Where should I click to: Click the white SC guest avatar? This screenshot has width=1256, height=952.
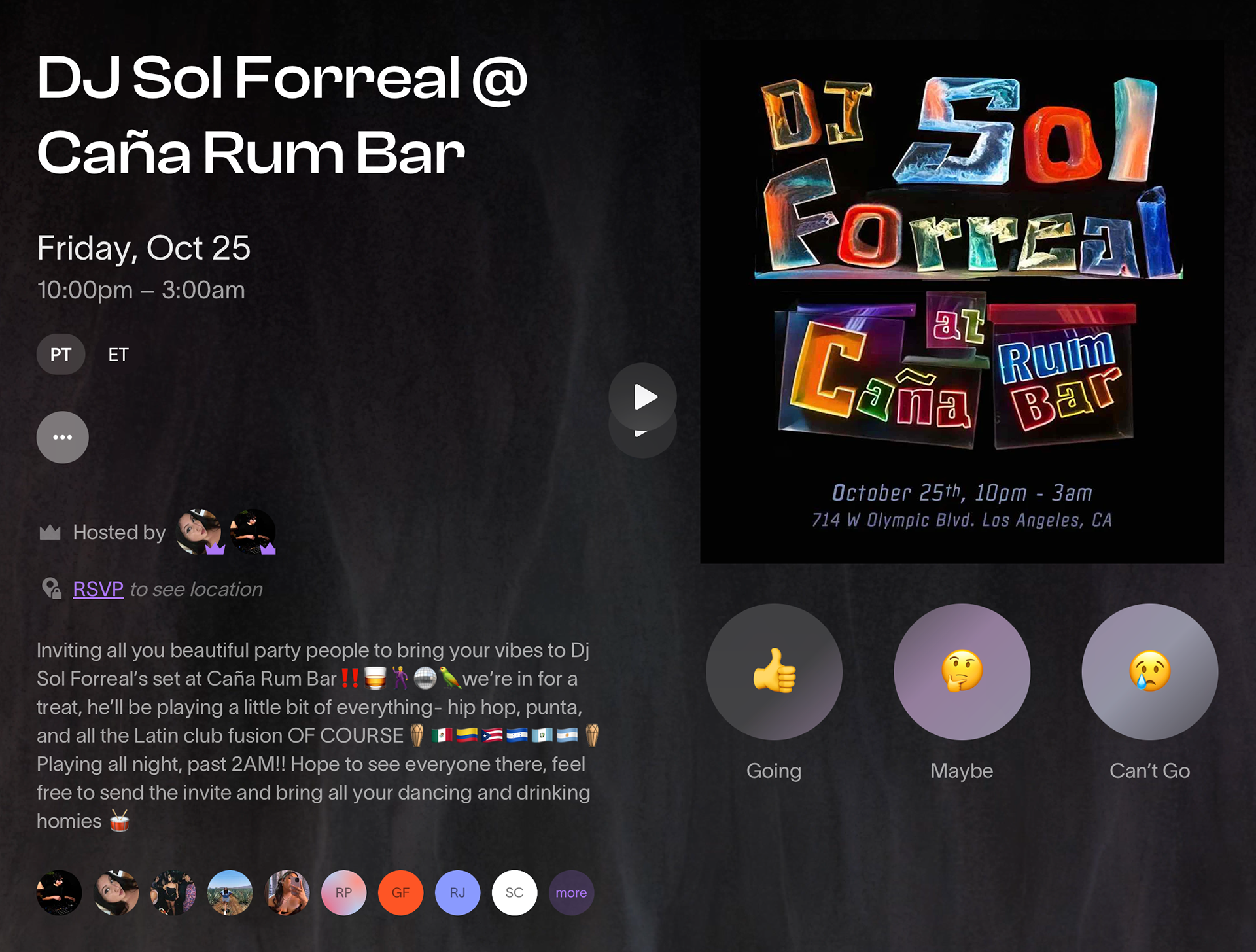514,892
